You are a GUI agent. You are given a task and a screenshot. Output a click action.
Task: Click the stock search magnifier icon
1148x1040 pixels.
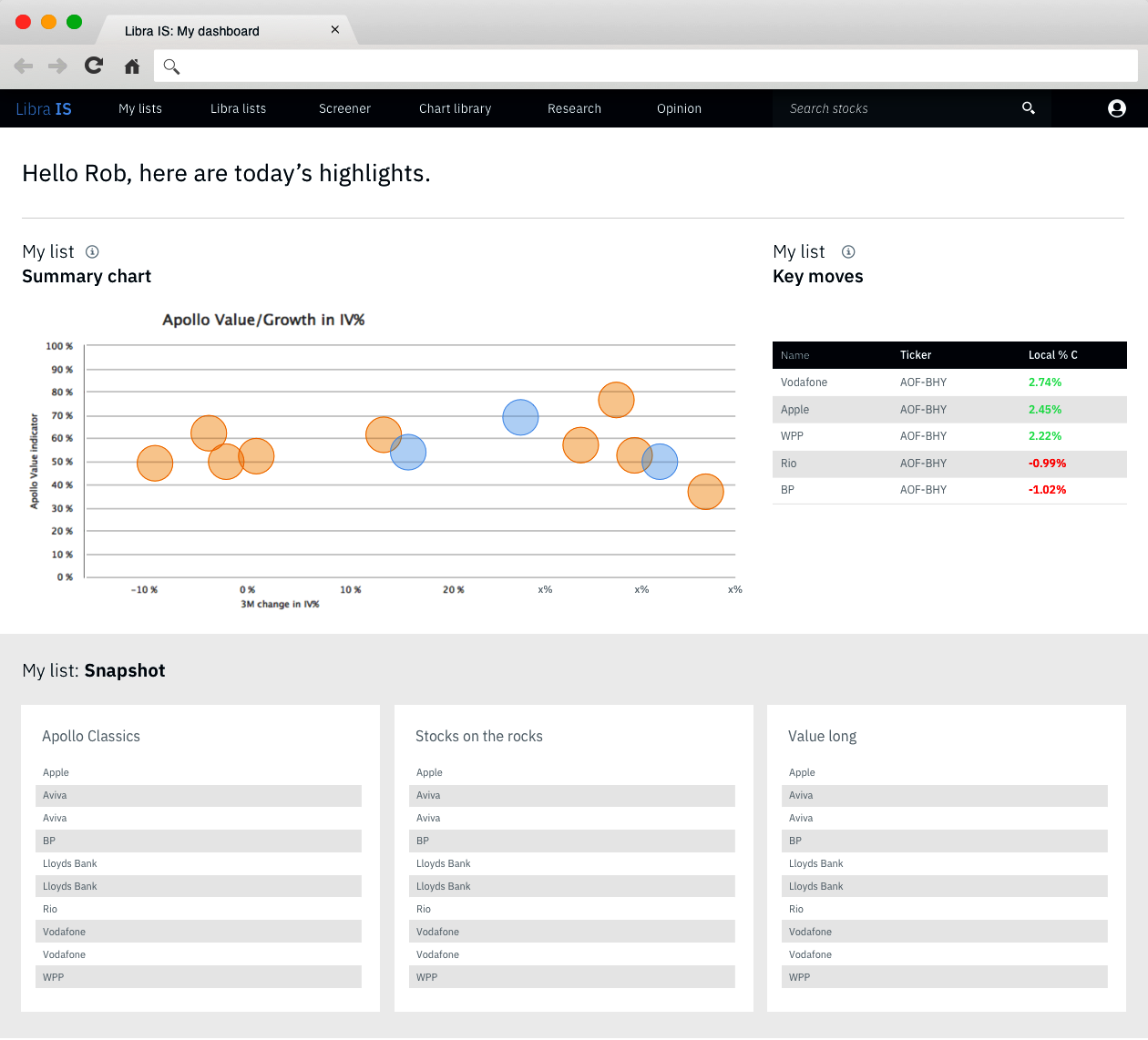[x=1029, y=108]
